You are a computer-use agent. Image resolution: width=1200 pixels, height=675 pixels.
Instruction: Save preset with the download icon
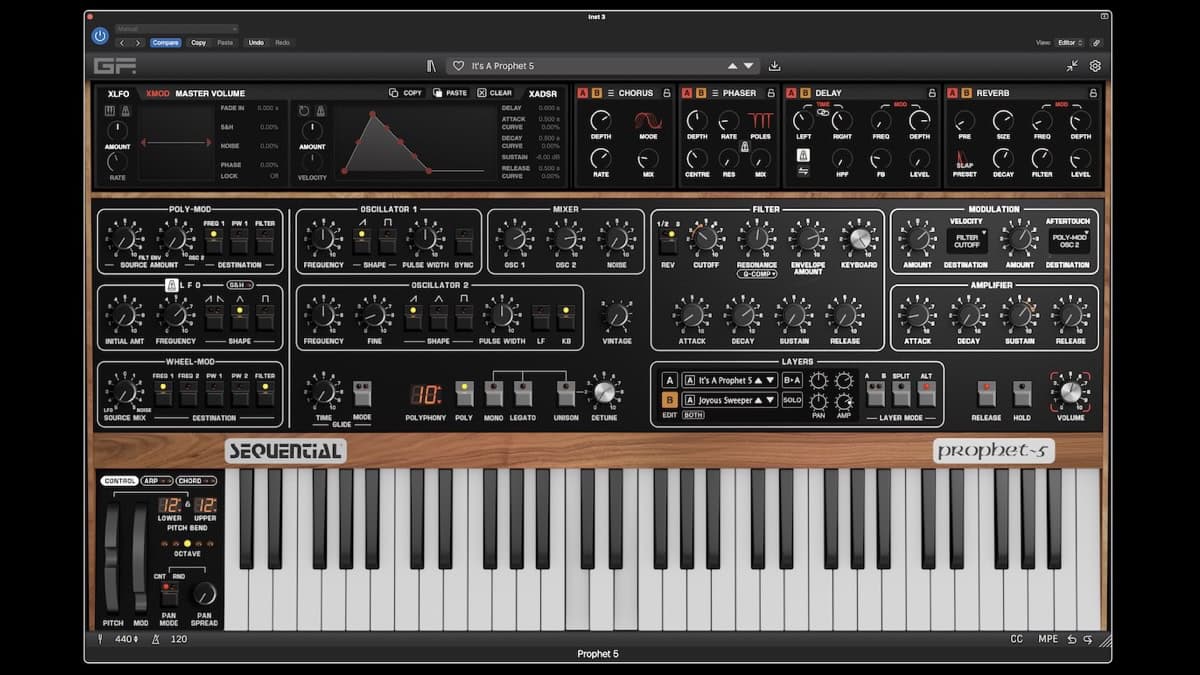pyautogui.click(x=774, y=66)
